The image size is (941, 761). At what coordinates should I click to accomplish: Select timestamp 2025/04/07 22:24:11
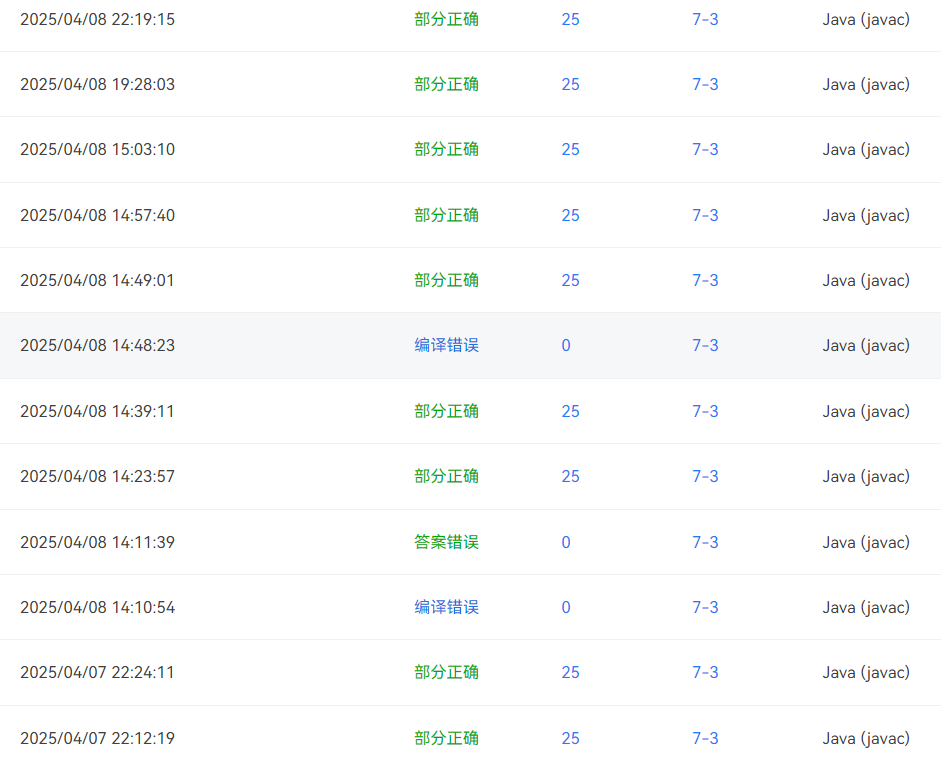(x=97, y=672)
